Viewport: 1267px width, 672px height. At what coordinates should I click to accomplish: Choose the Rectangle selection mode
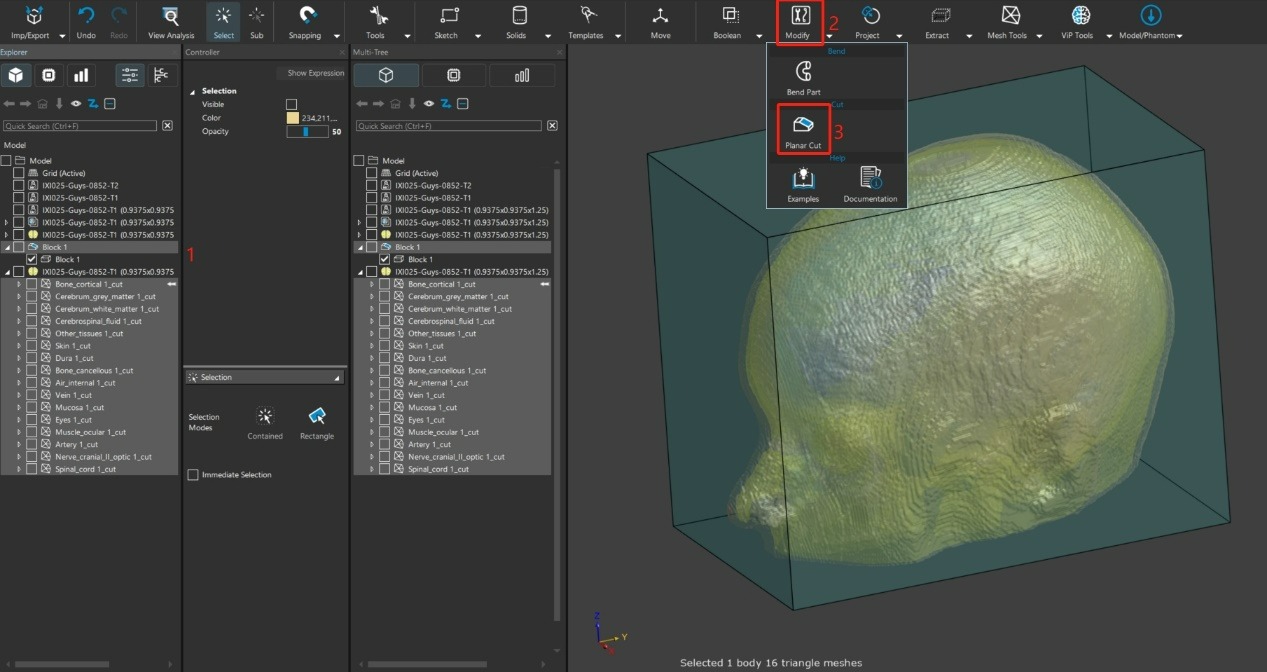point(317,416)
